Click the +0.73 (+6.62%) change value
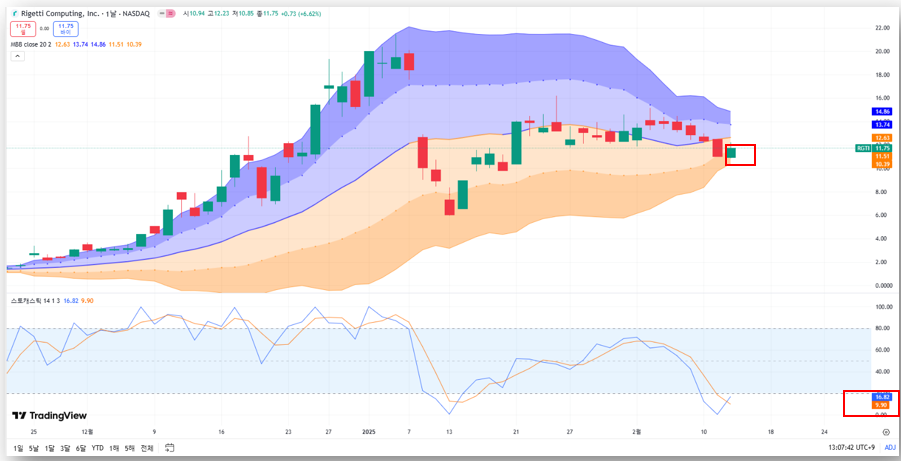This screenshot has width=901, height=461. tap(301, 14)
